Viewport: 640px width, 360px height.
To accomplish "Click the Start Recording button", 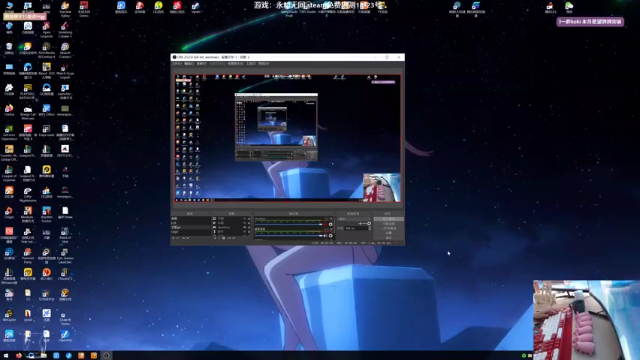I will [x=389, y=224].
